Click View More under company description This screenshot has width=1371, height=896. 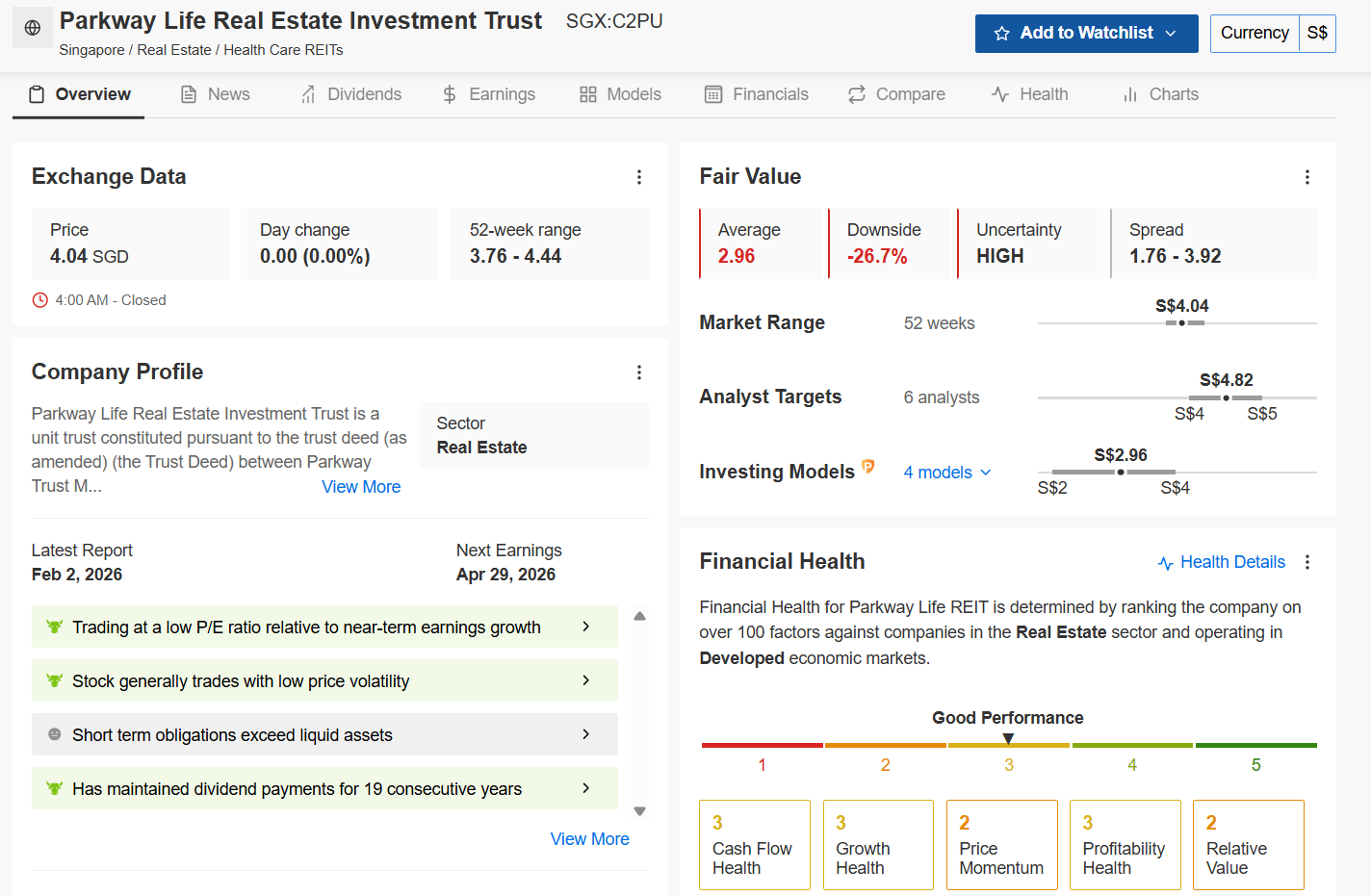[x=361, y=487]
